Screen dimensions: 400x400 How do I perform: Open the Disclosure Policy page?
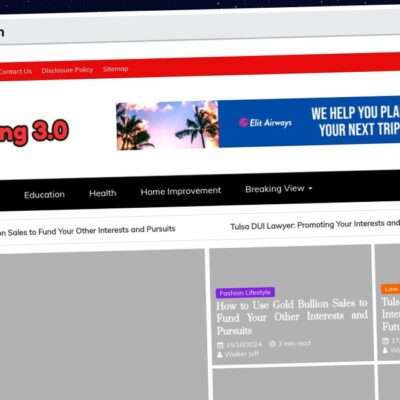[x=67, y=70]
